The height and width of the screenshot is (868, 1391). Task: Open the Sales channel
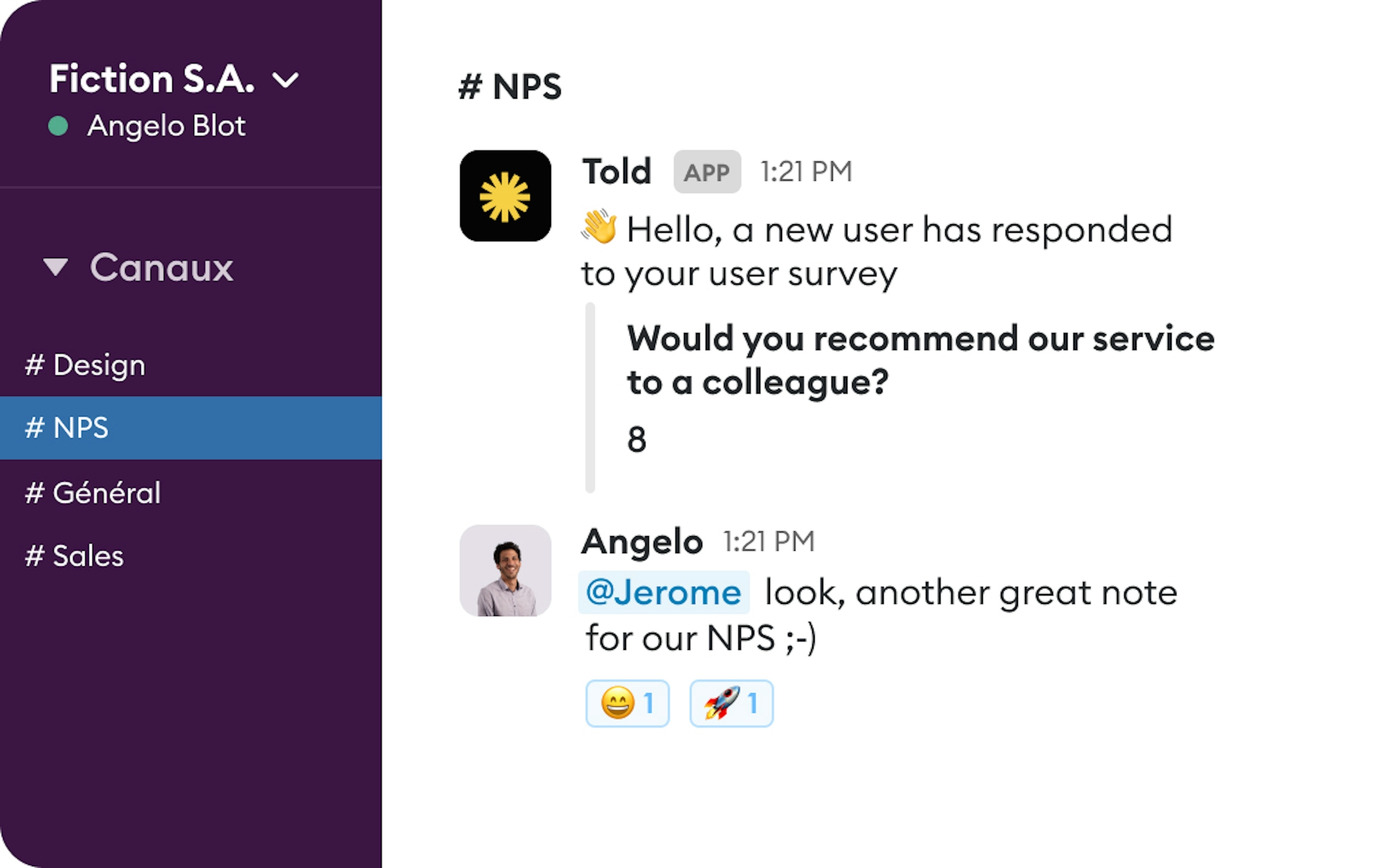(x=74, y=555)
